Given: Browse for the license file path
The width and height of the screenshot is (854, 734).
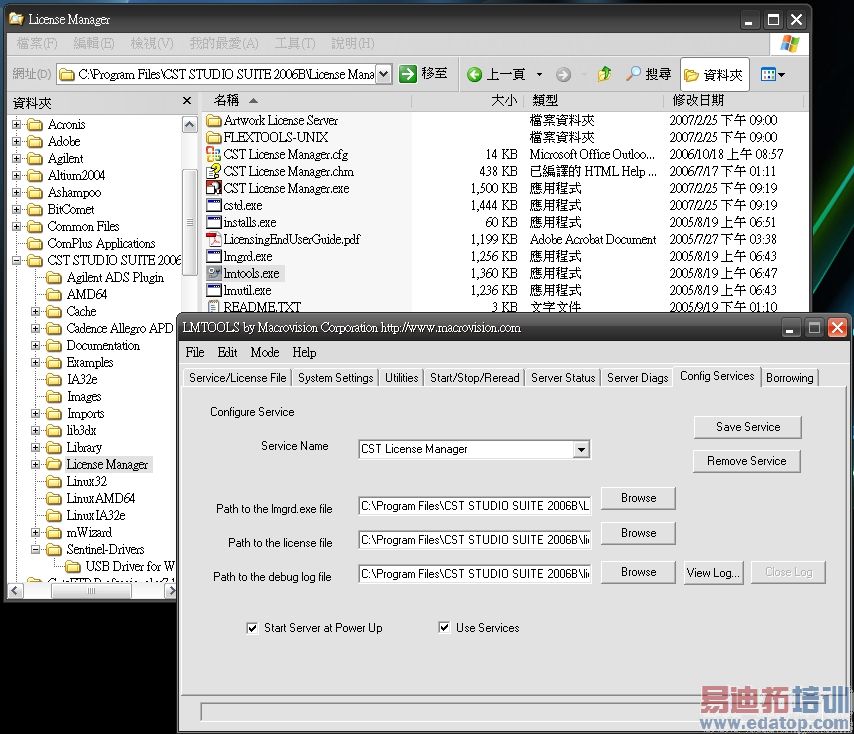Looking at the screenshot, I should pyautogui.click(x=638, y=533).
